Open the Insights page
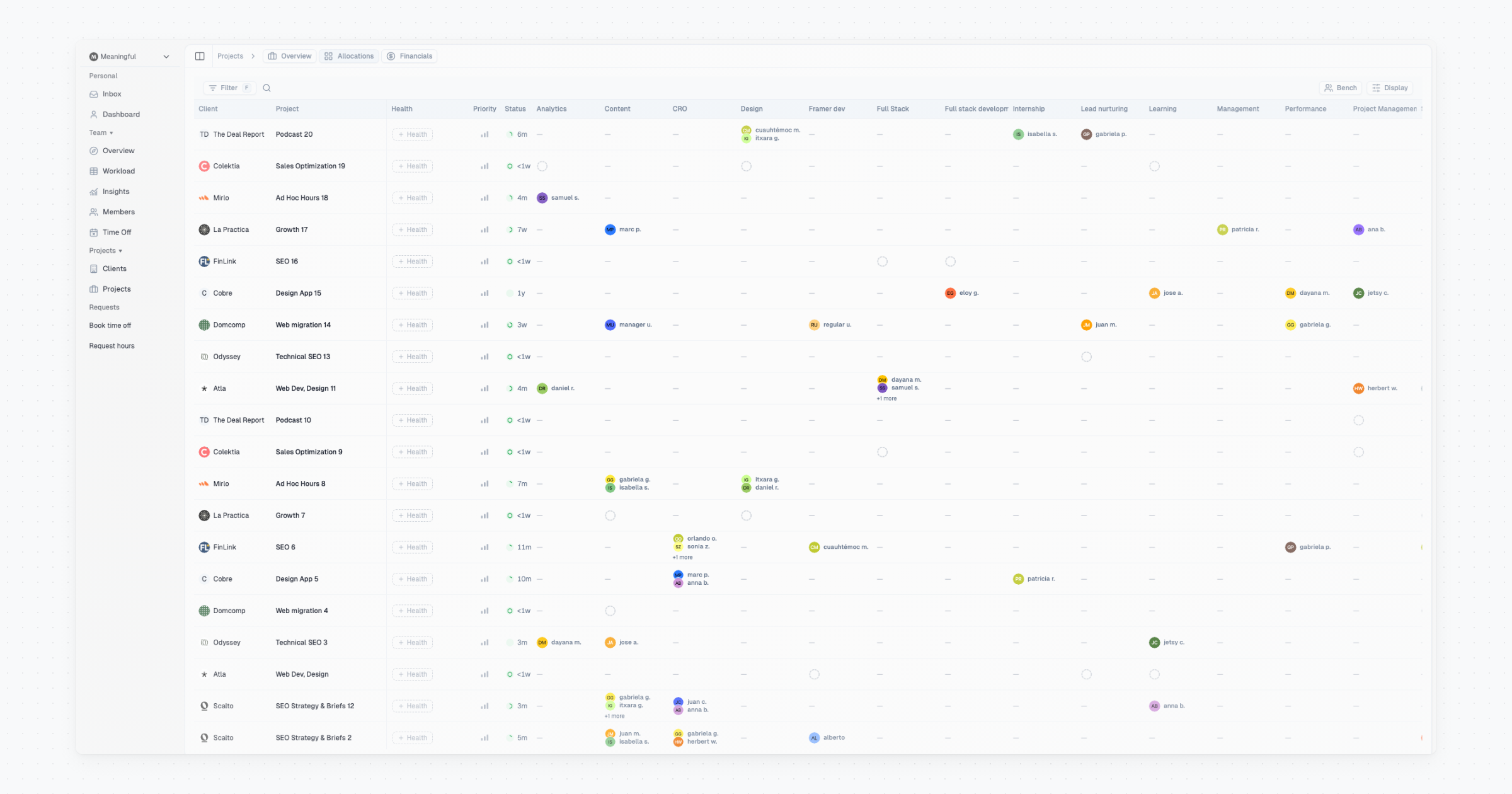 pyautogui.click(x=116, y=192)
